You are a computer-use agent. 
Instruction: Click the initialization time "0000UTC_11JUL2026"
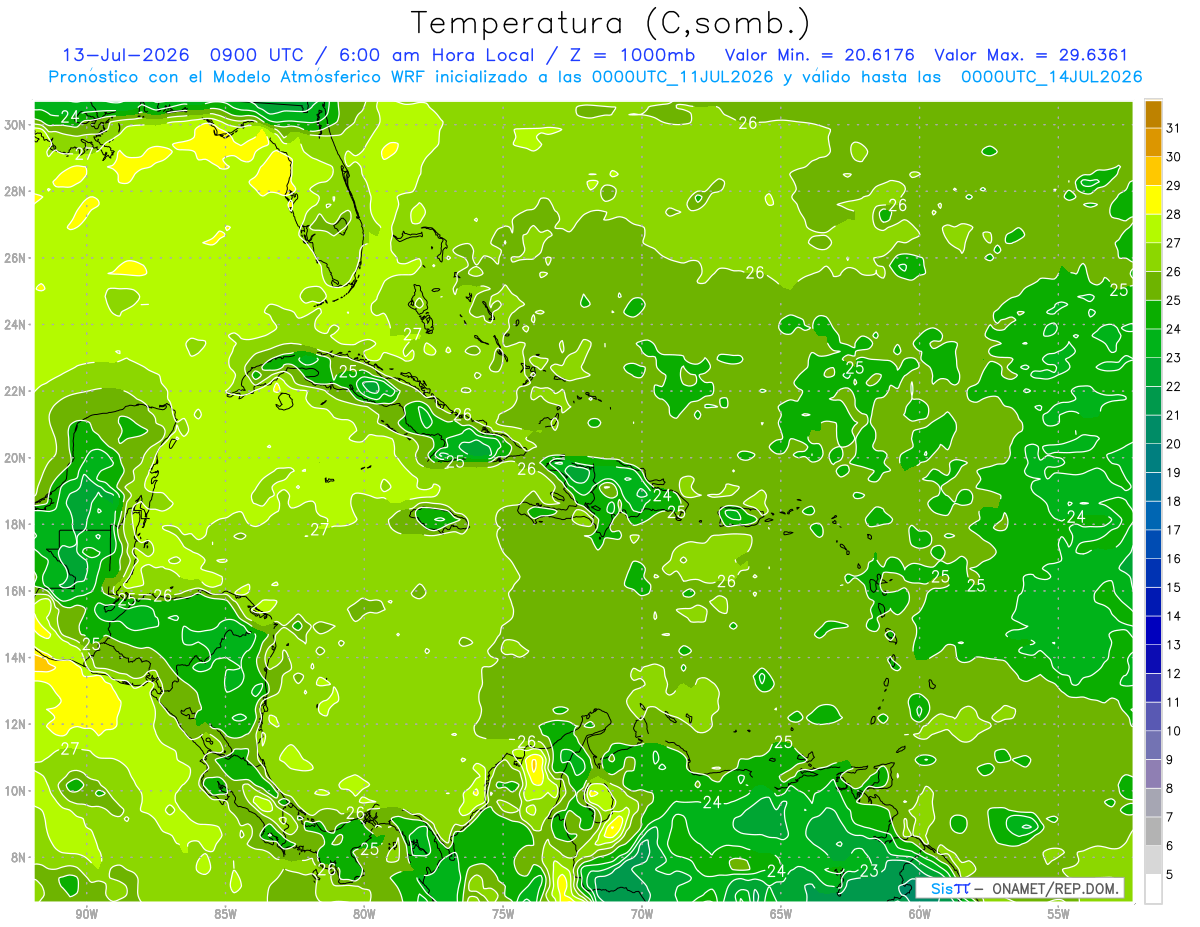coord(683,76)
